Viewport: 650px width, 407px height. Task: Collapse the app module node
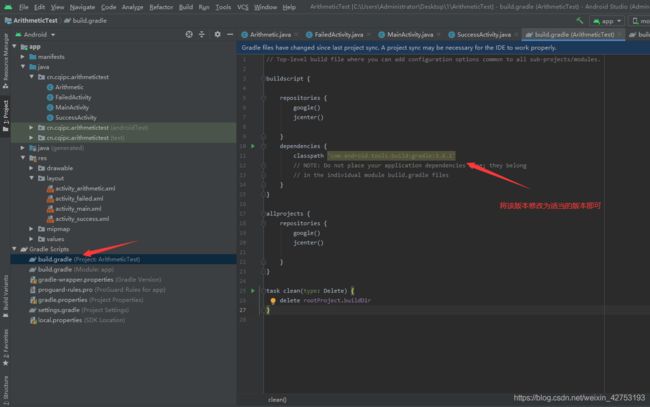[15, 46]
